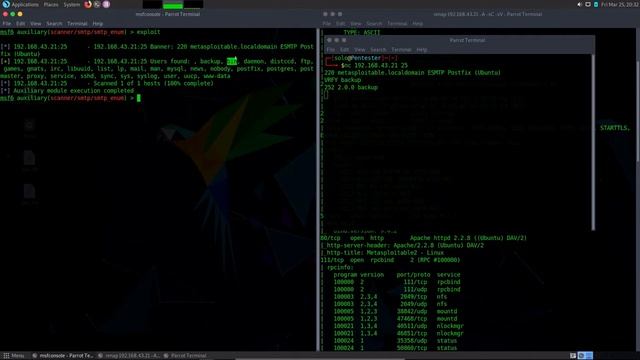Image resolution: width=640 pixels, height=360 pixels.
Task: Open the System menu
Action: coord(72,4)
